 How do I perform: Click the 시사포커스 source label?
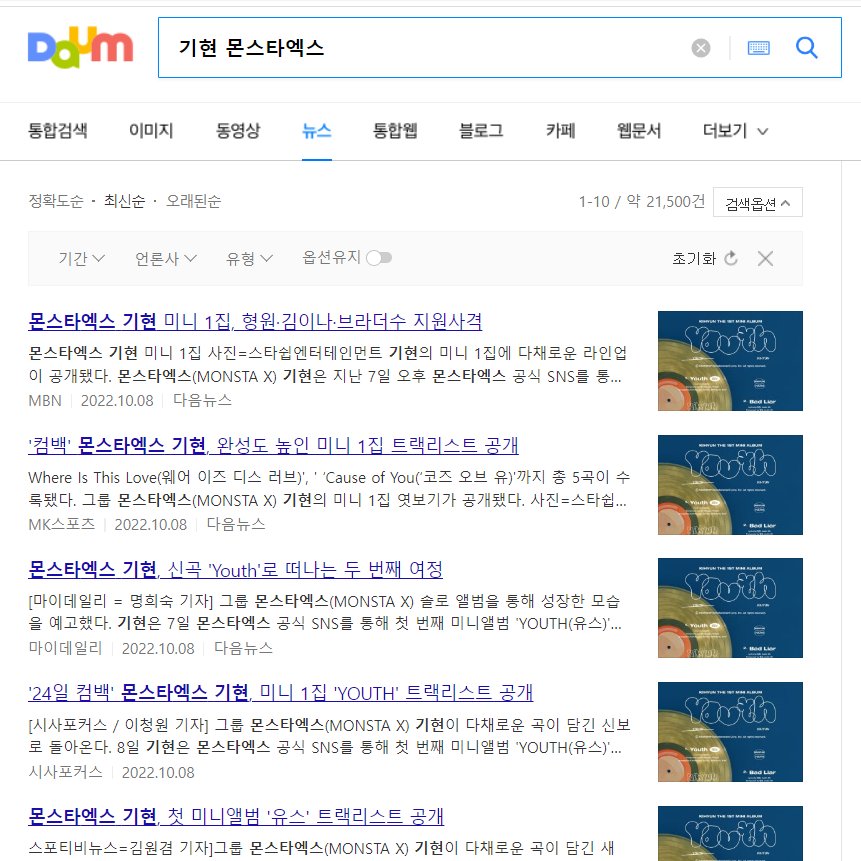[x=65, y=773]
